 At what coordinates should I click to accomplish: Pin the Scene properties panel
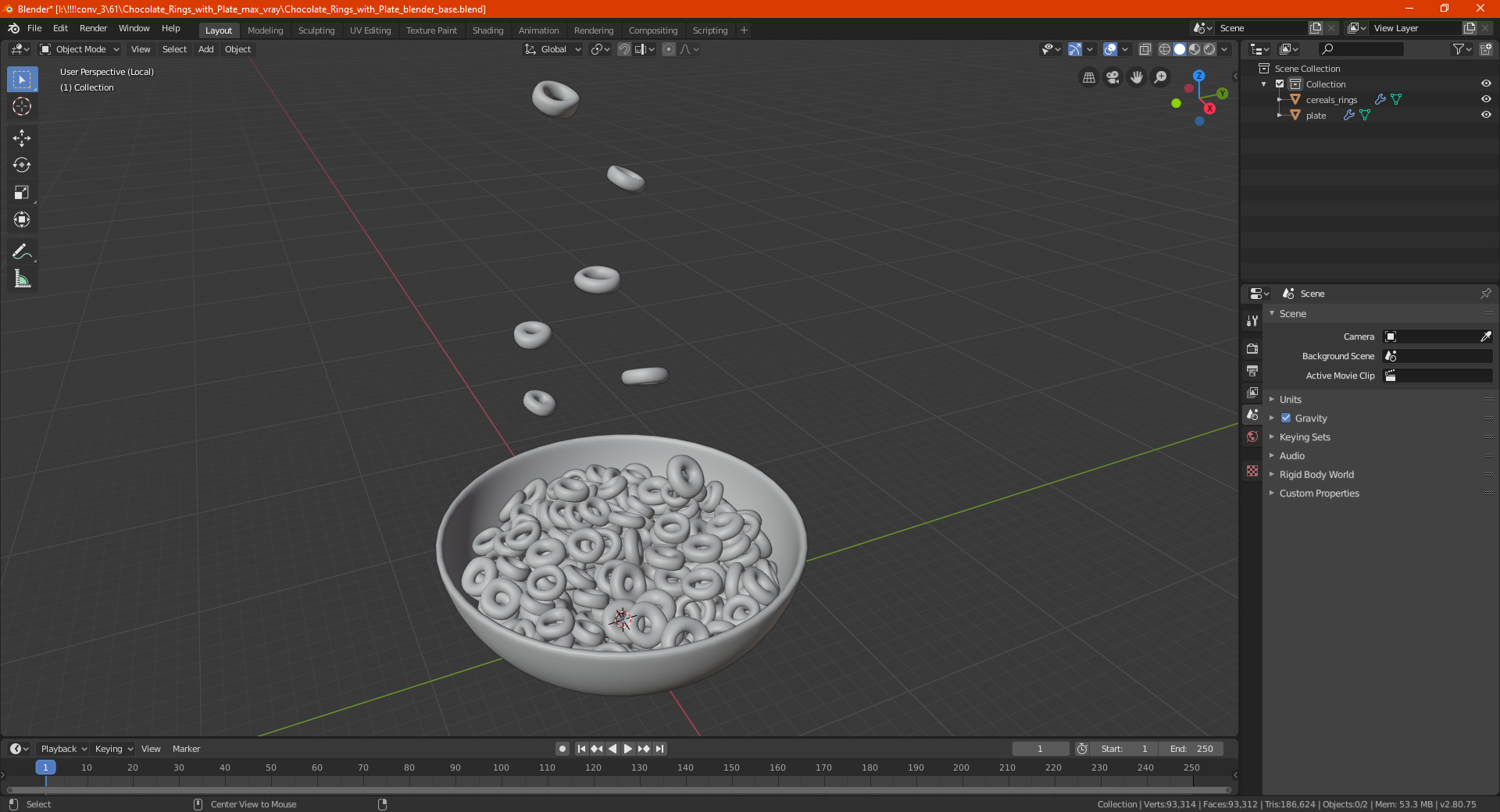coord(1485,294)
